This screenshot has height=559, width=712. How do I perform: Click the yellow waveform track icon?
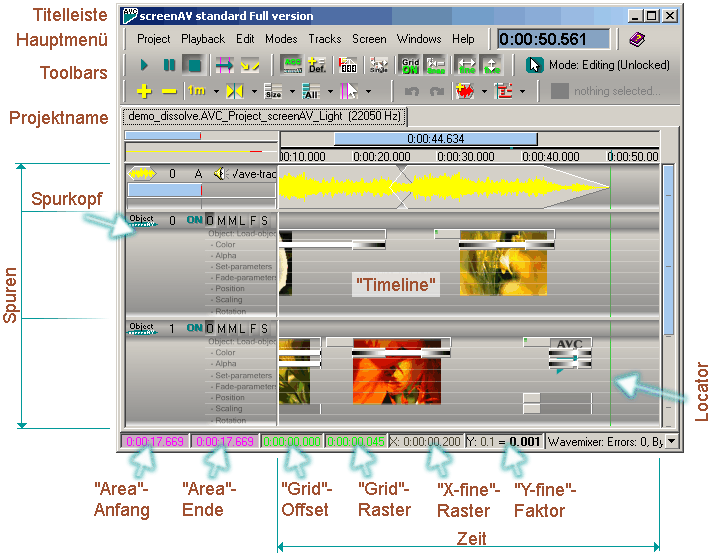coord(142,173)
